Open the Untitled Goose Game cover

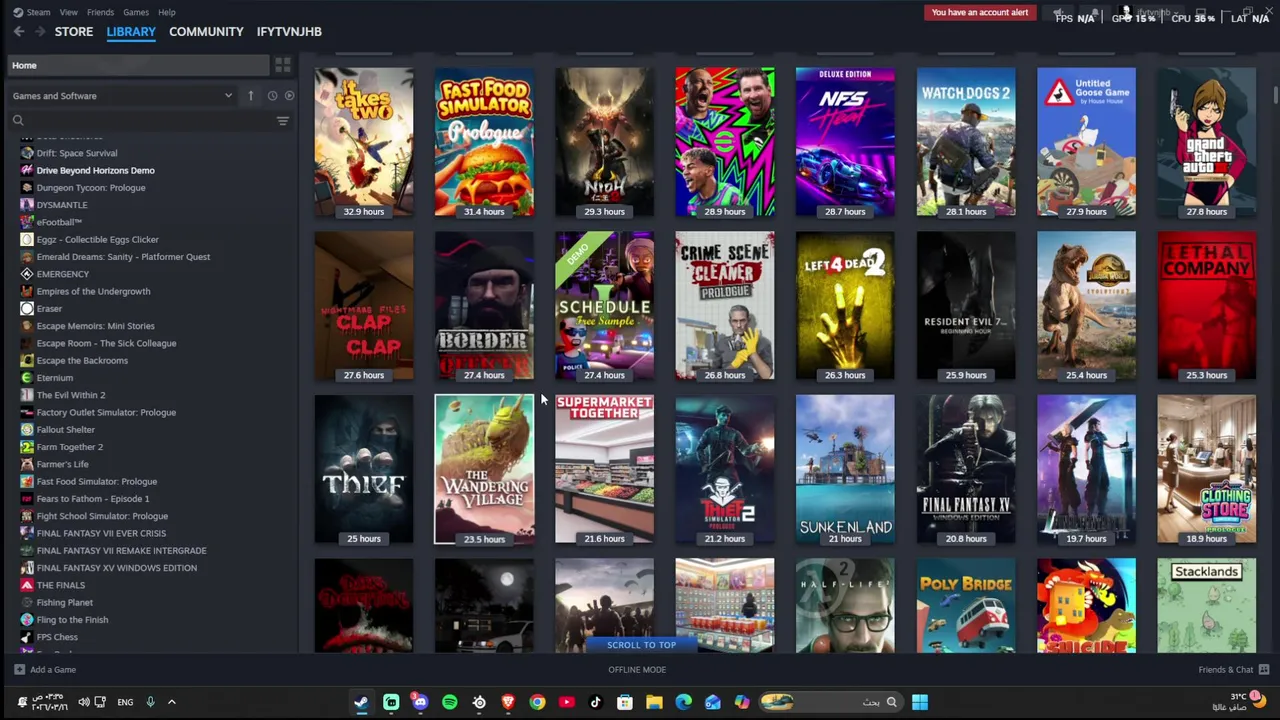pos(1086,141)
